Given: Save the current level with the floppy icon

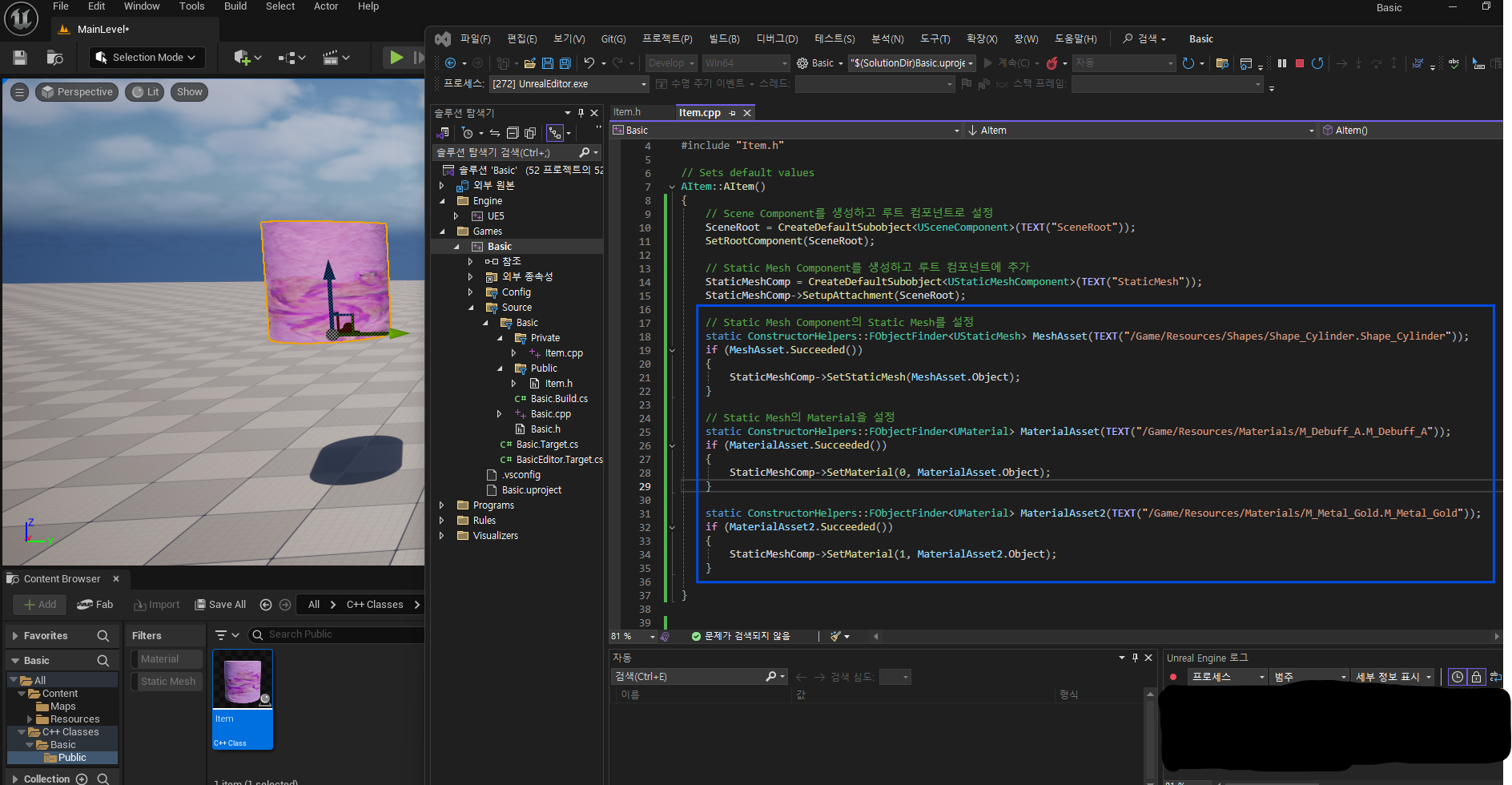Looking at the screenshot, I should coord(20,58).
